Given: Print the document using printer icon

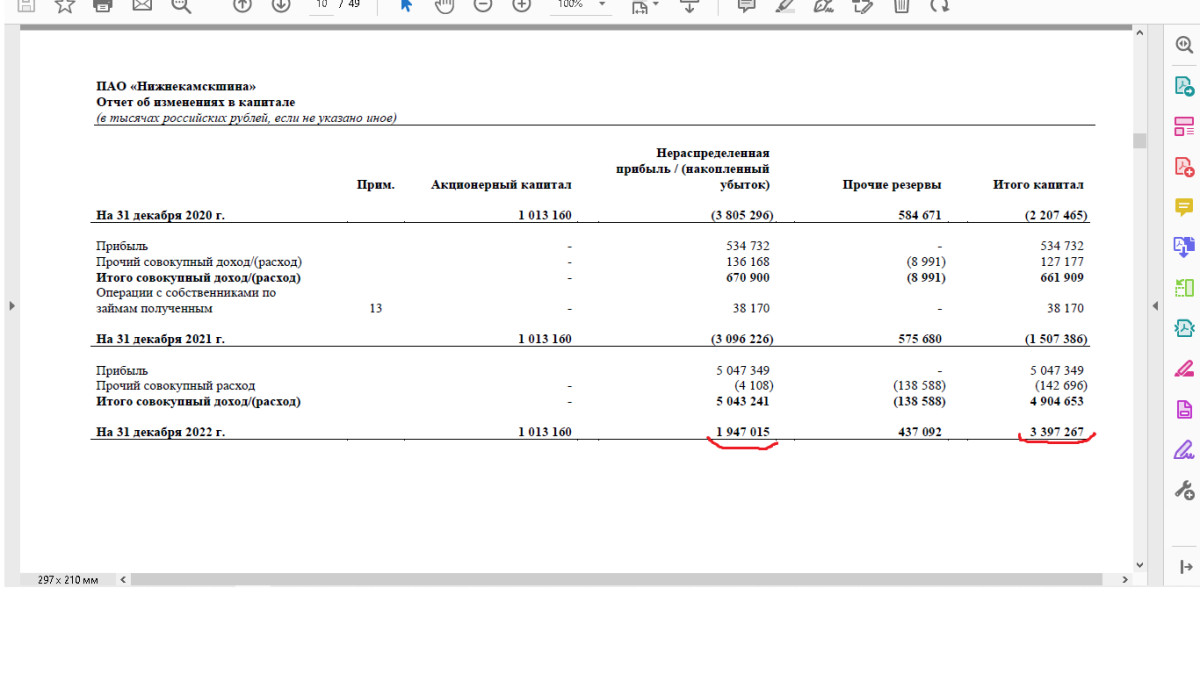Looking at the screenshot, I should click(102, 5).
